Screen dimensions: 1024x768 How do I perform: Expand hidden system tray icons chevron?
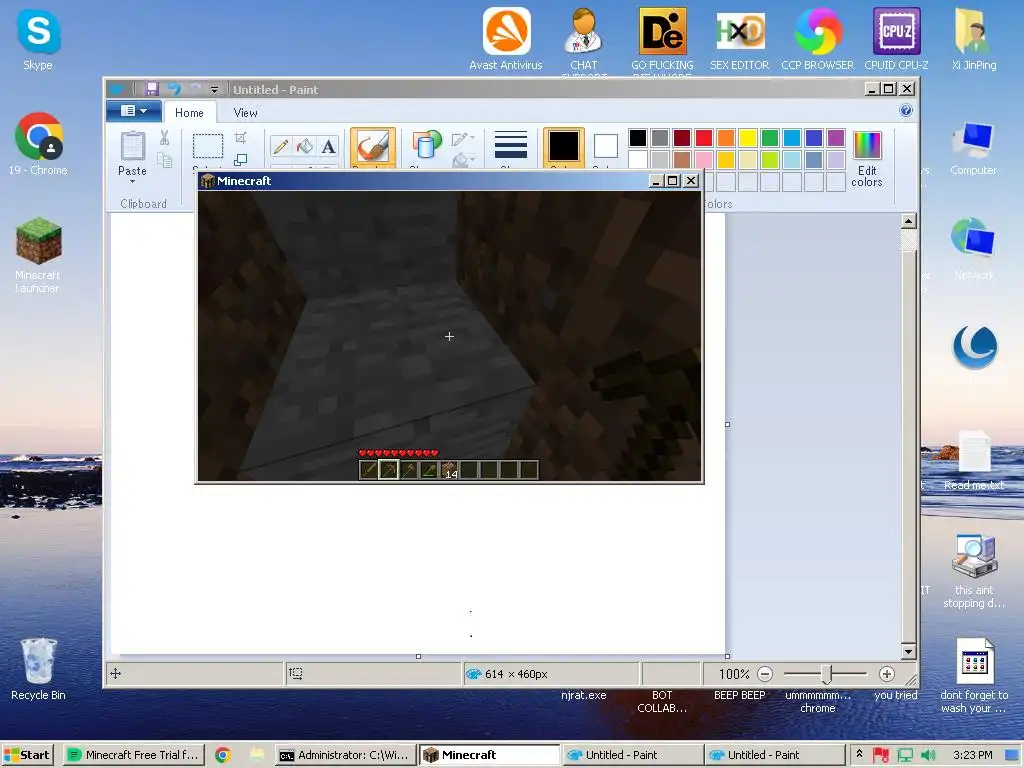coord(859,754)
